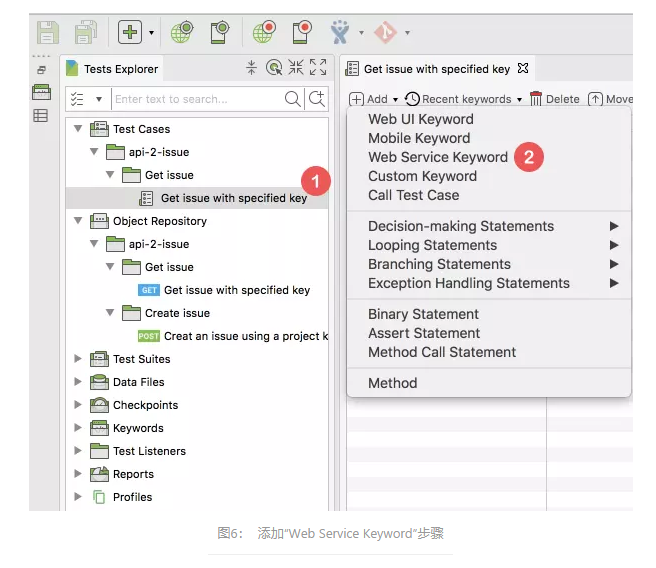
Task: Open Exception Handling Statements submenu
Action: pyautogui.click(x=489, y=283)
